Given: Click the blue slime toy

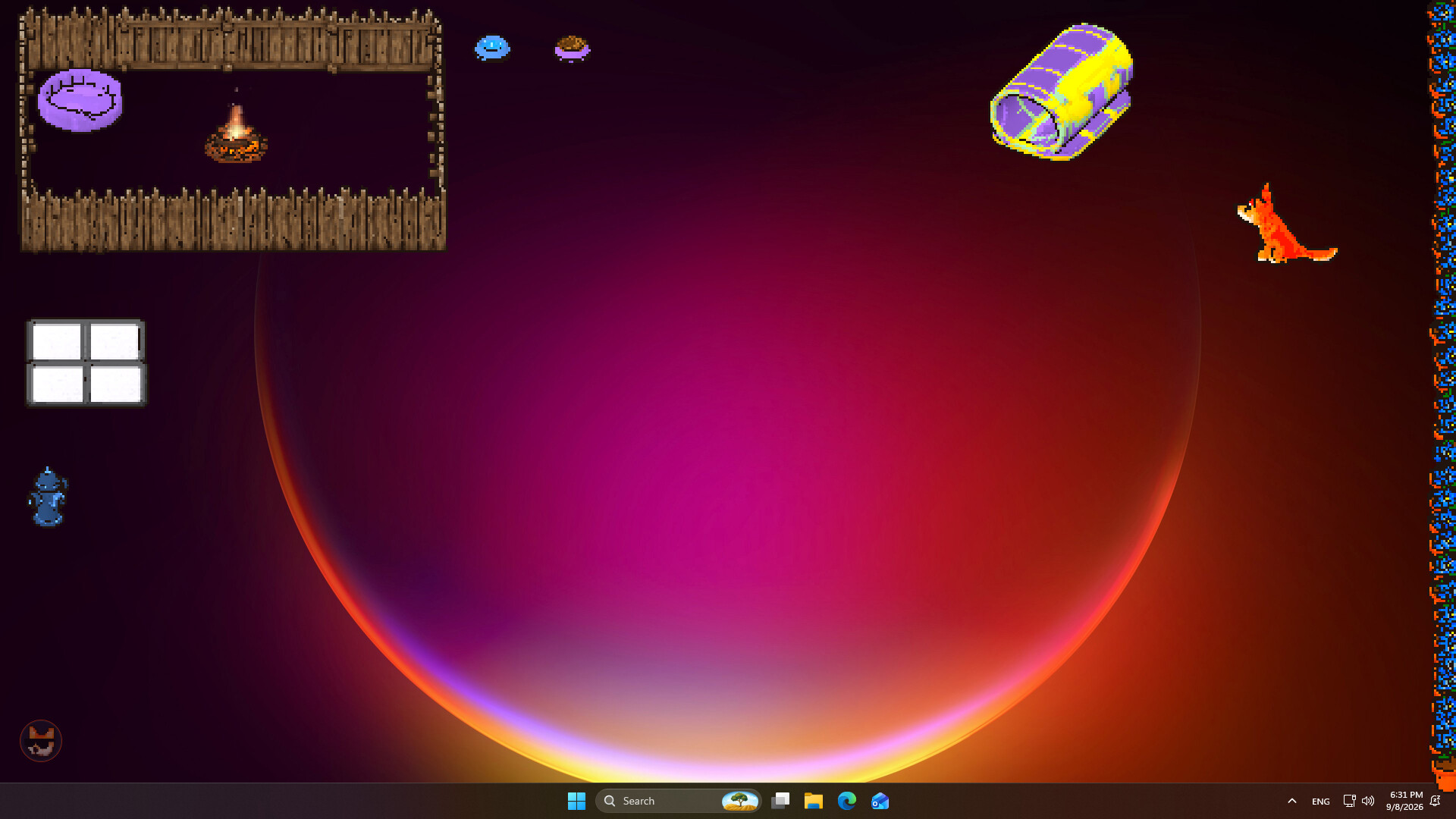Looking at the screenshot, I should click(x=492, y=48).
